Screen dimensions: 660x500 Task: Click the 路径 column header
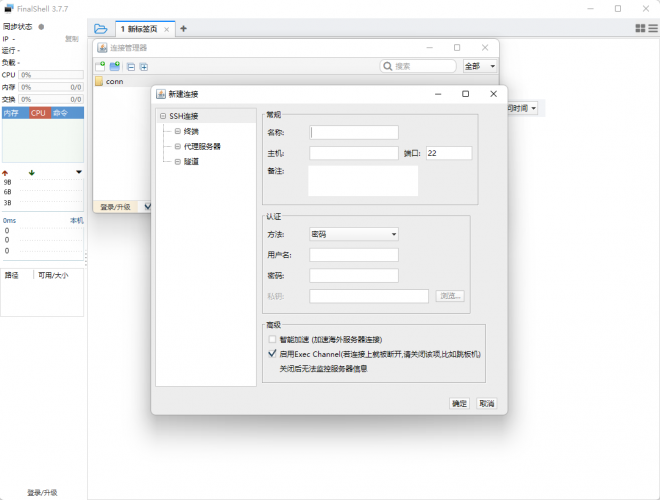coord(12,275)
